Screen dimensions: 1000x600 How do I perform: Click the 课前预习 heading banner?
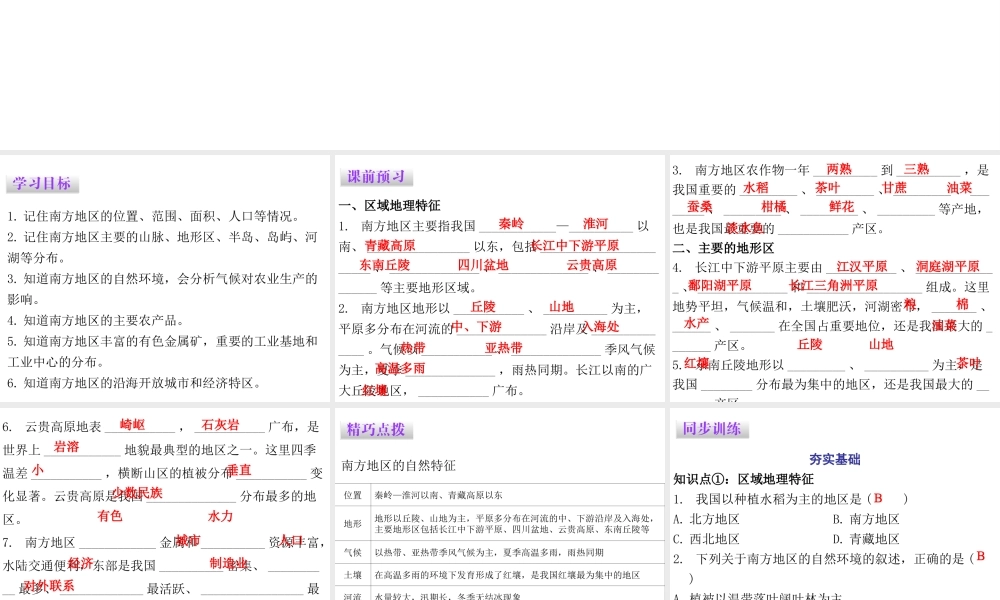[x=376, y=177]
